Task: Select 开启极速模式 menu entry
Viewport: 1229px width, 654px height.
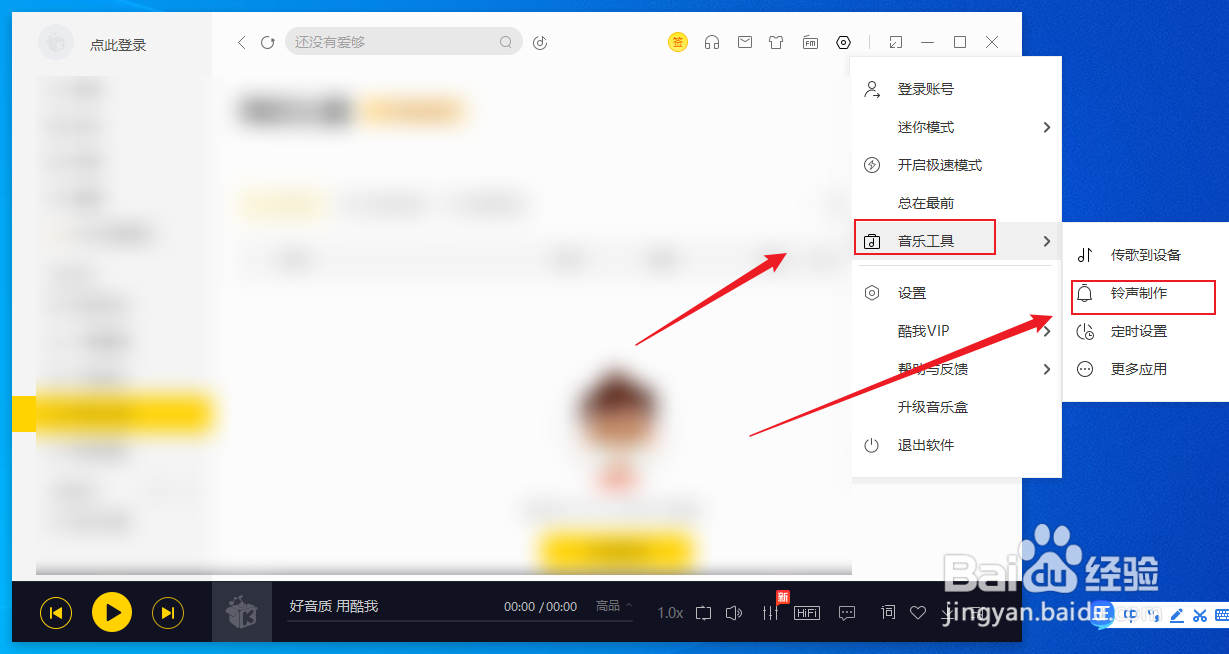Action: pyautogui.click(x=940, y=165)
